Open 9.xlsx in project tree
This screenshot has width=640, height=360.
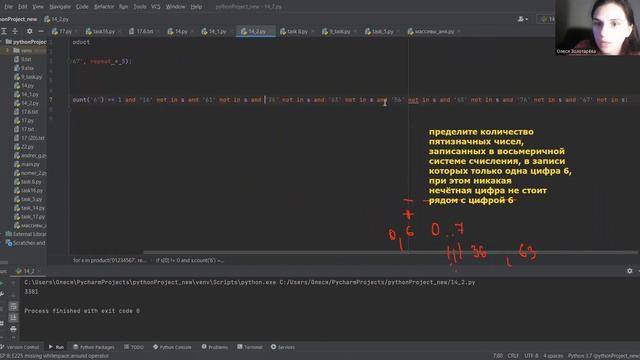point(24,68)
